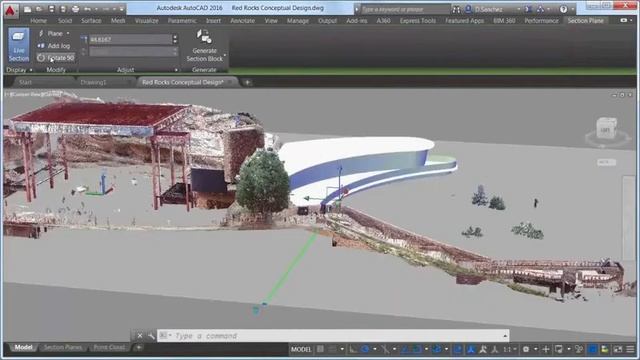Screen dimensions: 640x360
Task: Open the Point Cloud layout tab
Action: click(x=109, y=347)
